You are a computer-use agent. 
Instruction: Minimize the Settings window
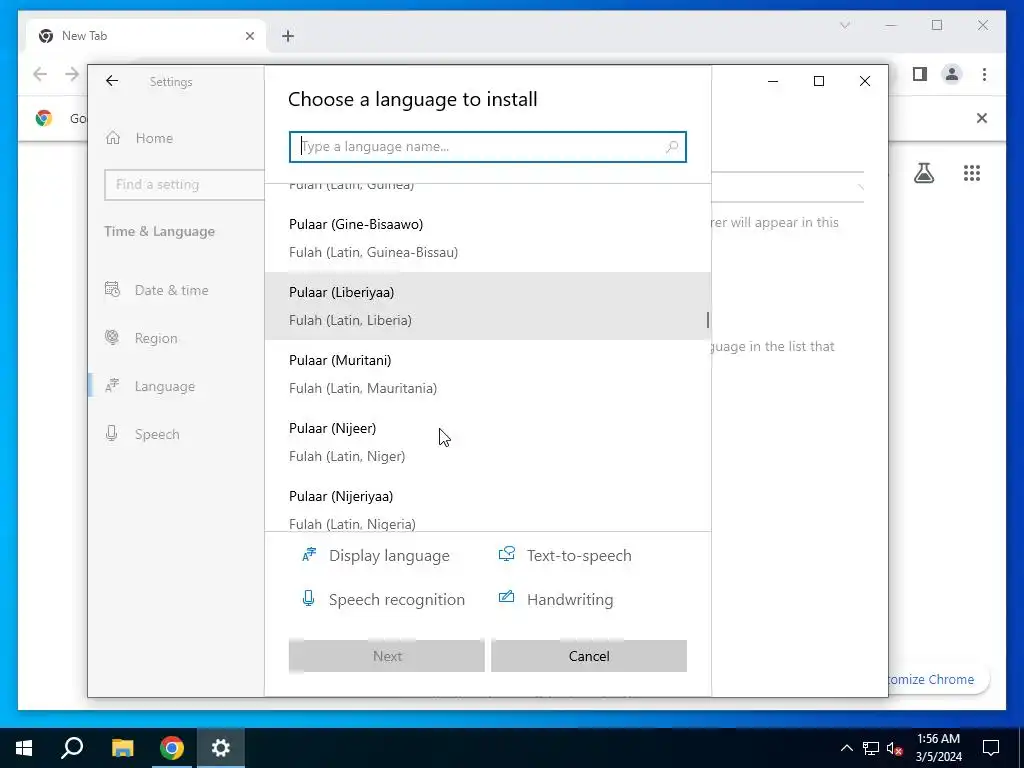coord(773,81)
